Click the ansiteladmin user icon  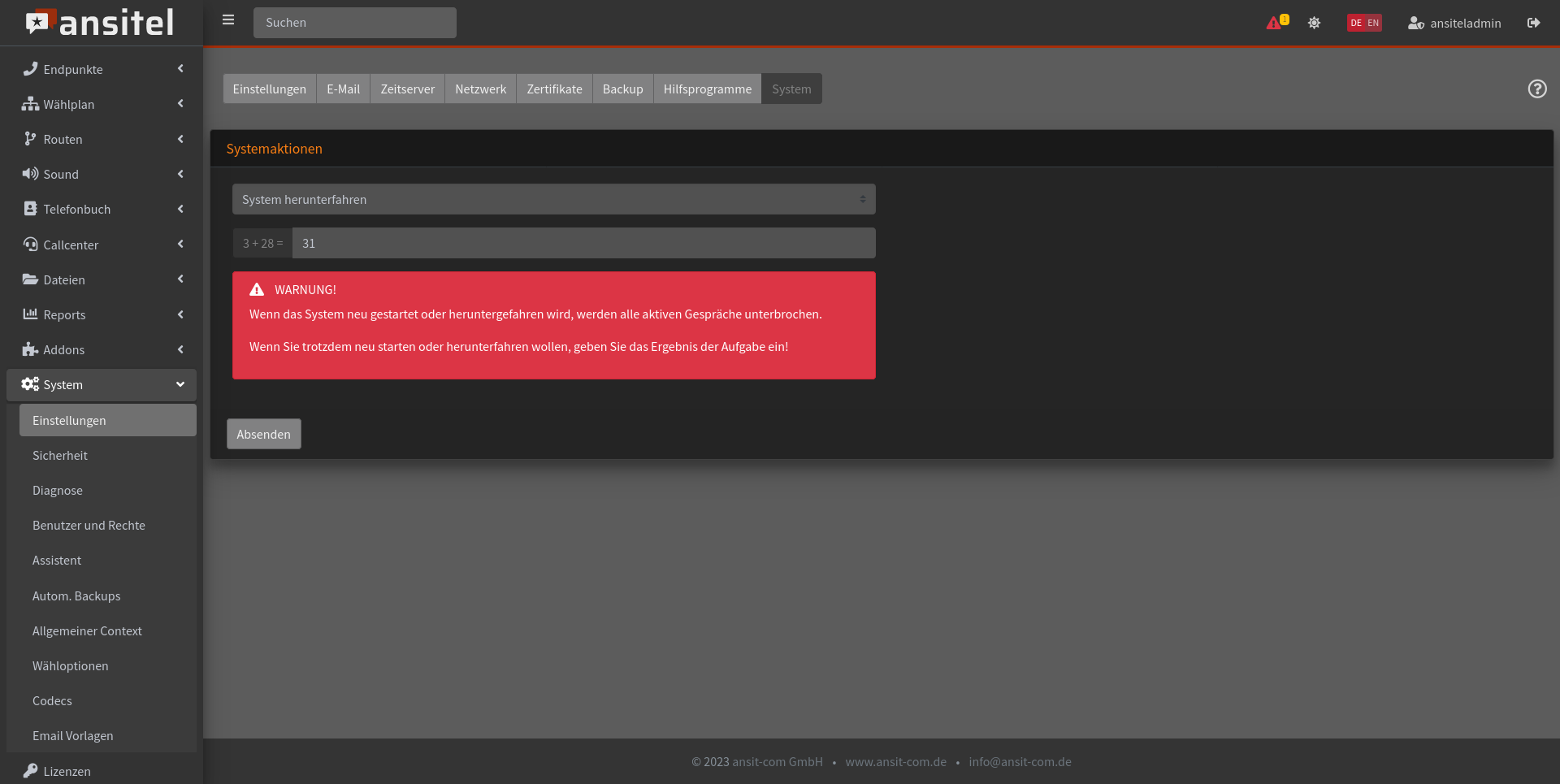tap(1415, 23)
